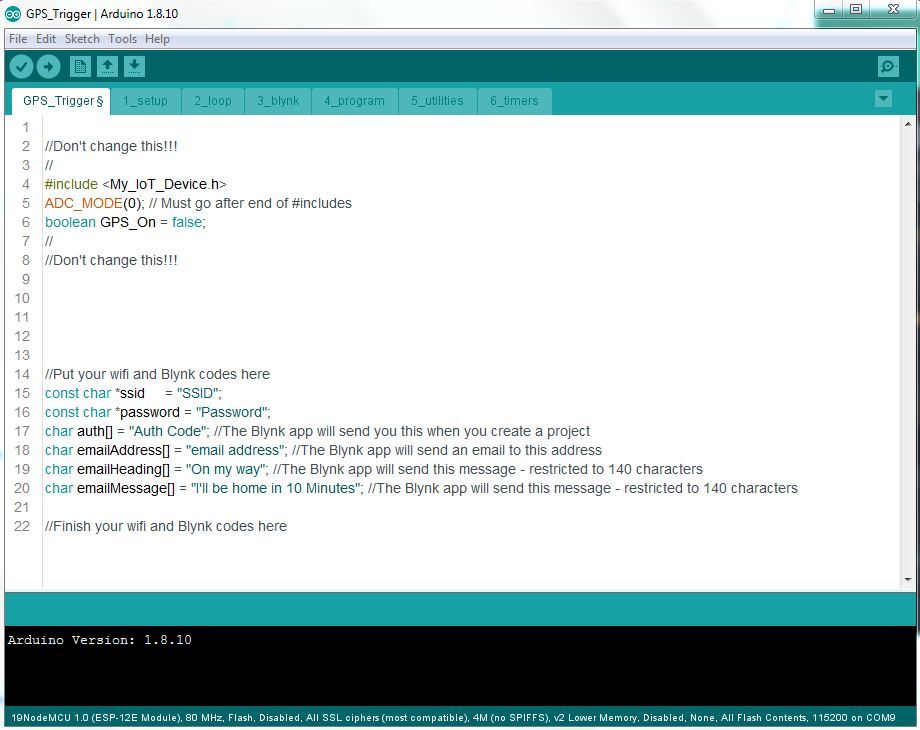
Task: Click the editor scrollbar up arrow
Action: (x=908, y=124)
